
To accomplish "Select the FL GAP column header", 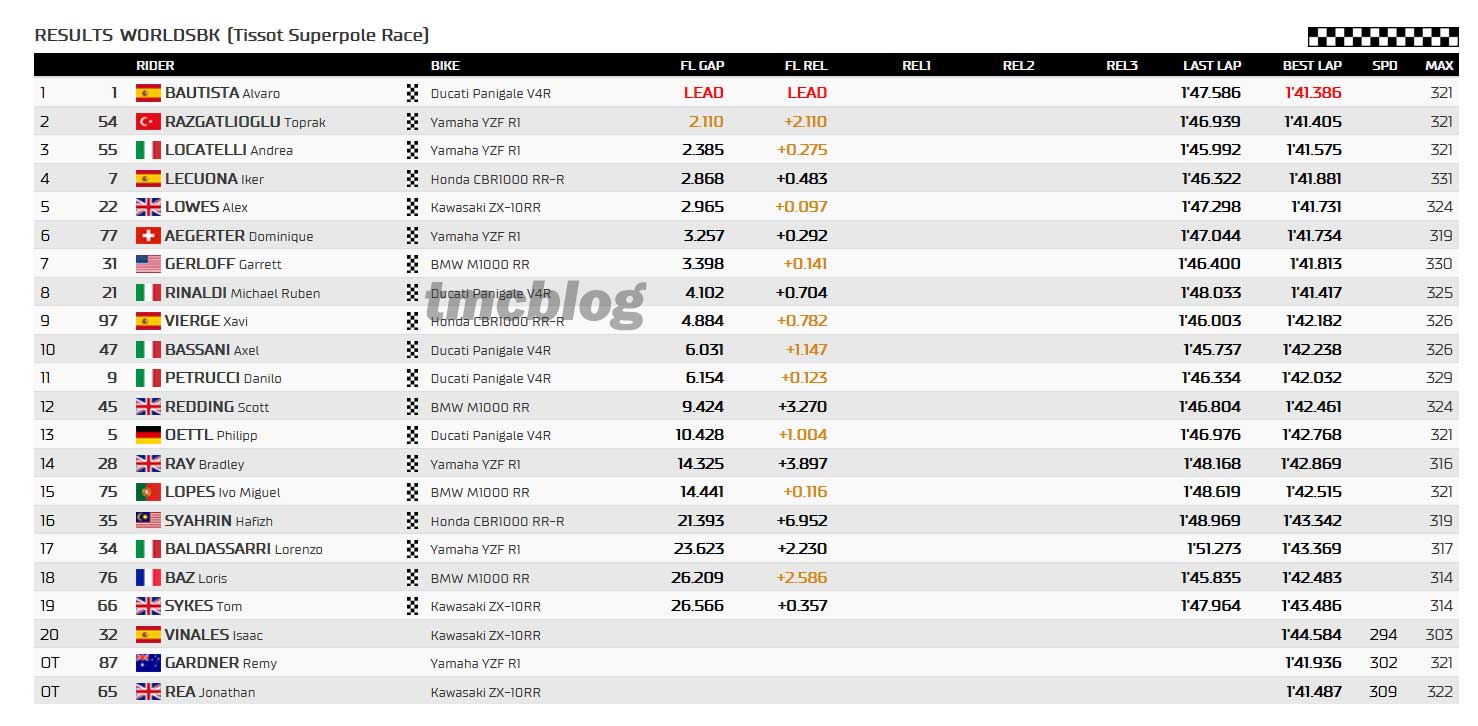I will coord(702,65).
